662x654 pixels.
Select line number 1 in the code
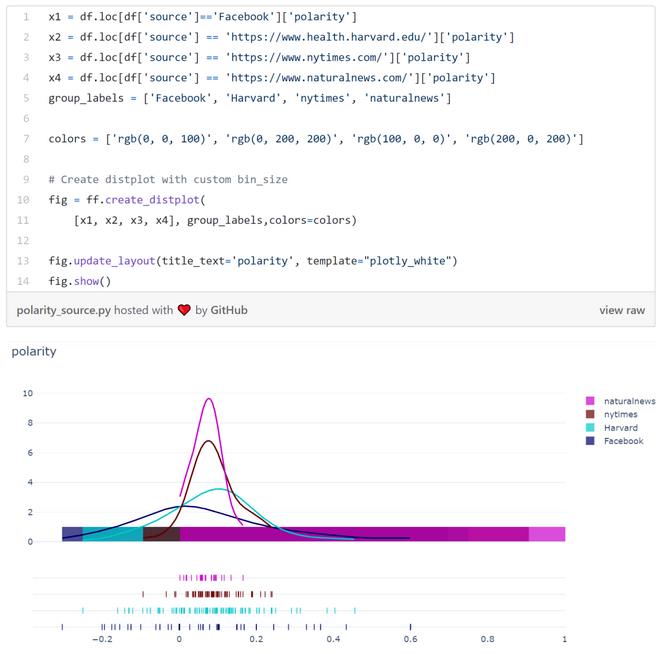(x=25, y=18)
